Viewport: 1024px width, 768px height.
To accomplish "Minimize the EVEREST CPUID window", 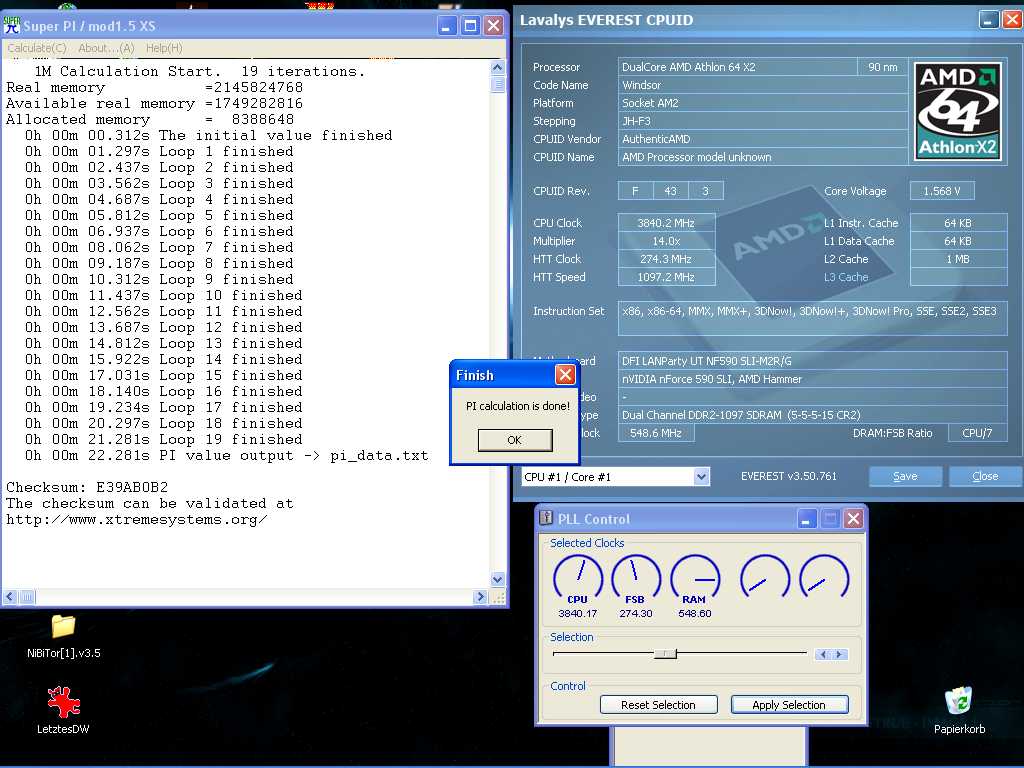I will [989, 20].
